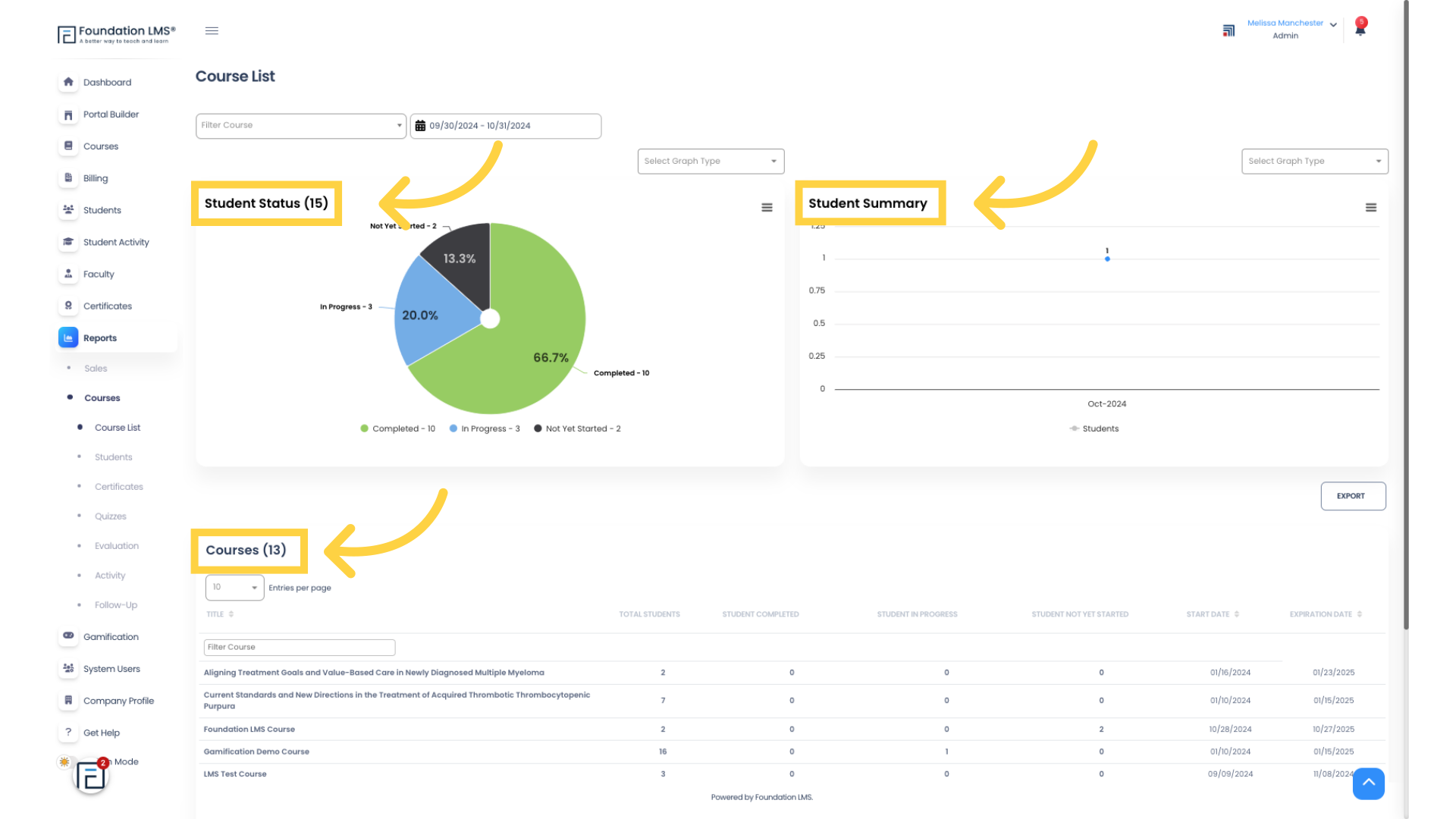Select a graph type from Student Status dropdown
Screen dimensions: 1456x819
(710, 160)
